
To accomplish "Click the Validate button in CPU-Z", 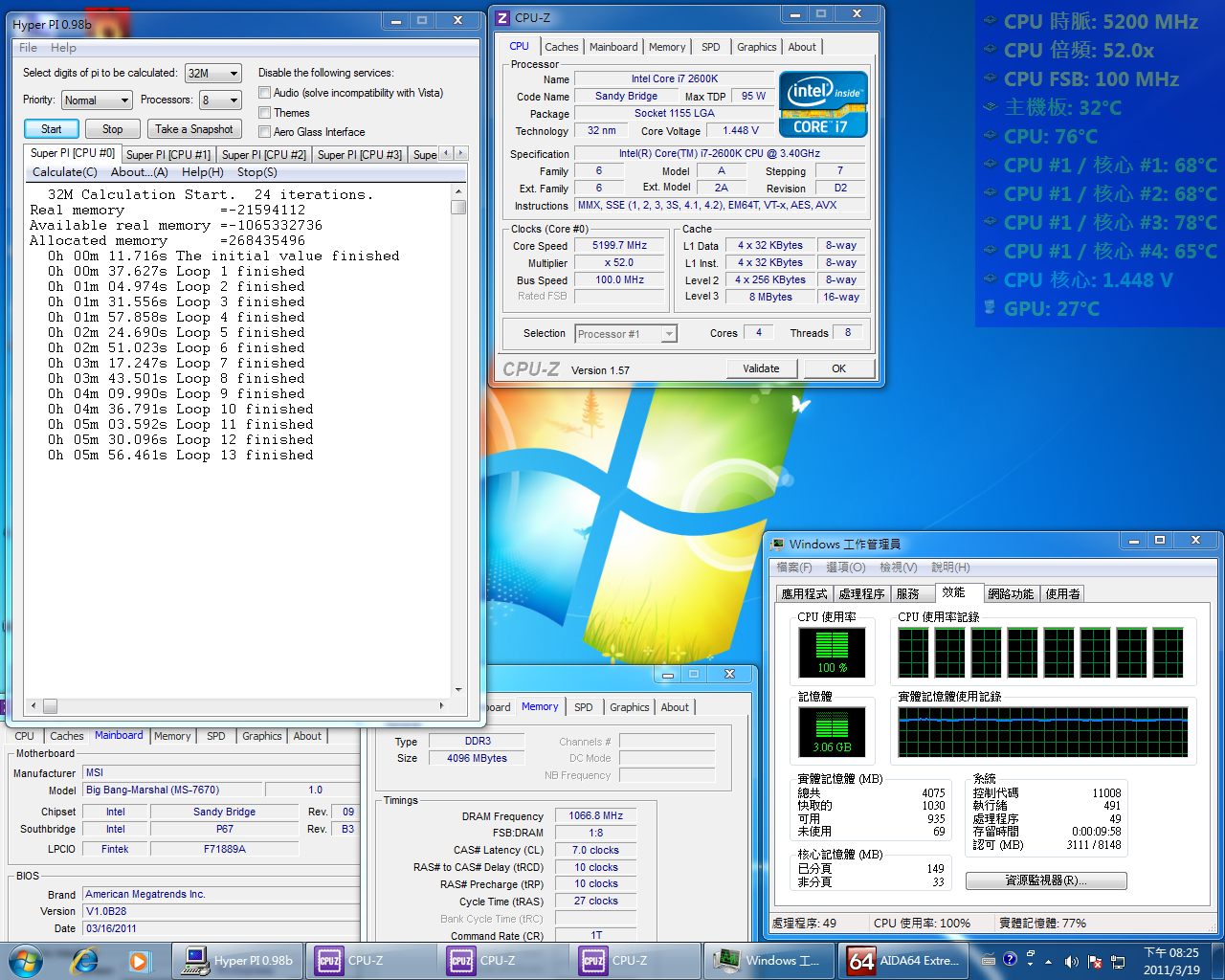I will tap(761, 368).
